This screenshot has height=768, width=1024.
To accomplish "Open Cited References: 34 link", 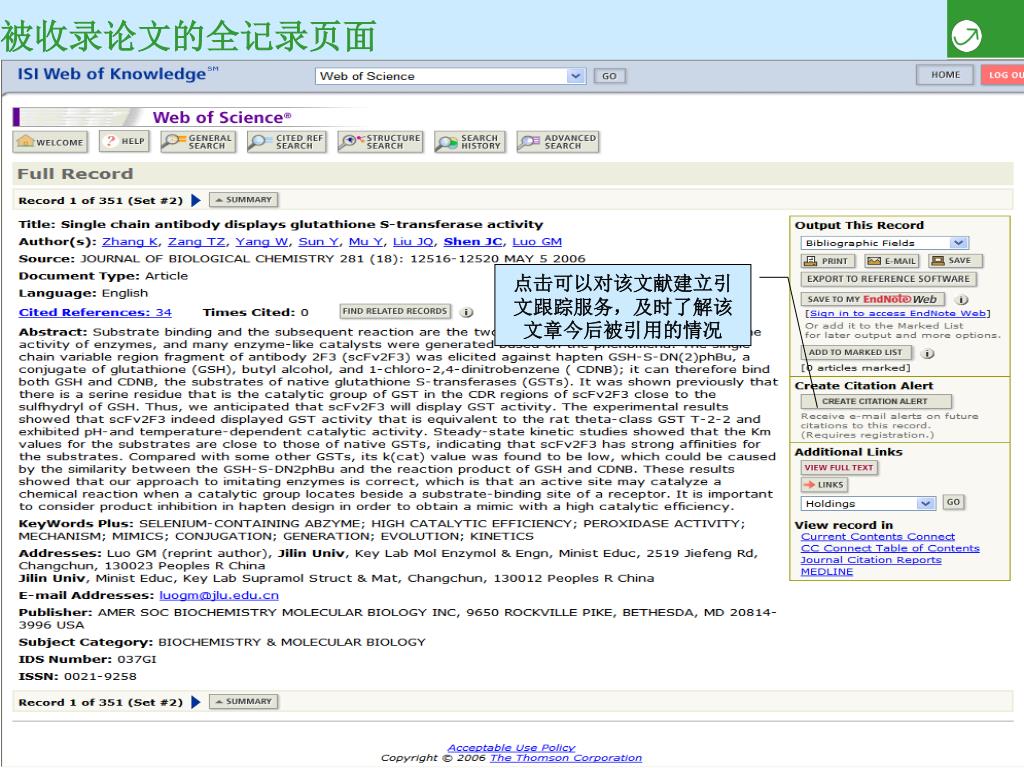I will pos(95,312).
